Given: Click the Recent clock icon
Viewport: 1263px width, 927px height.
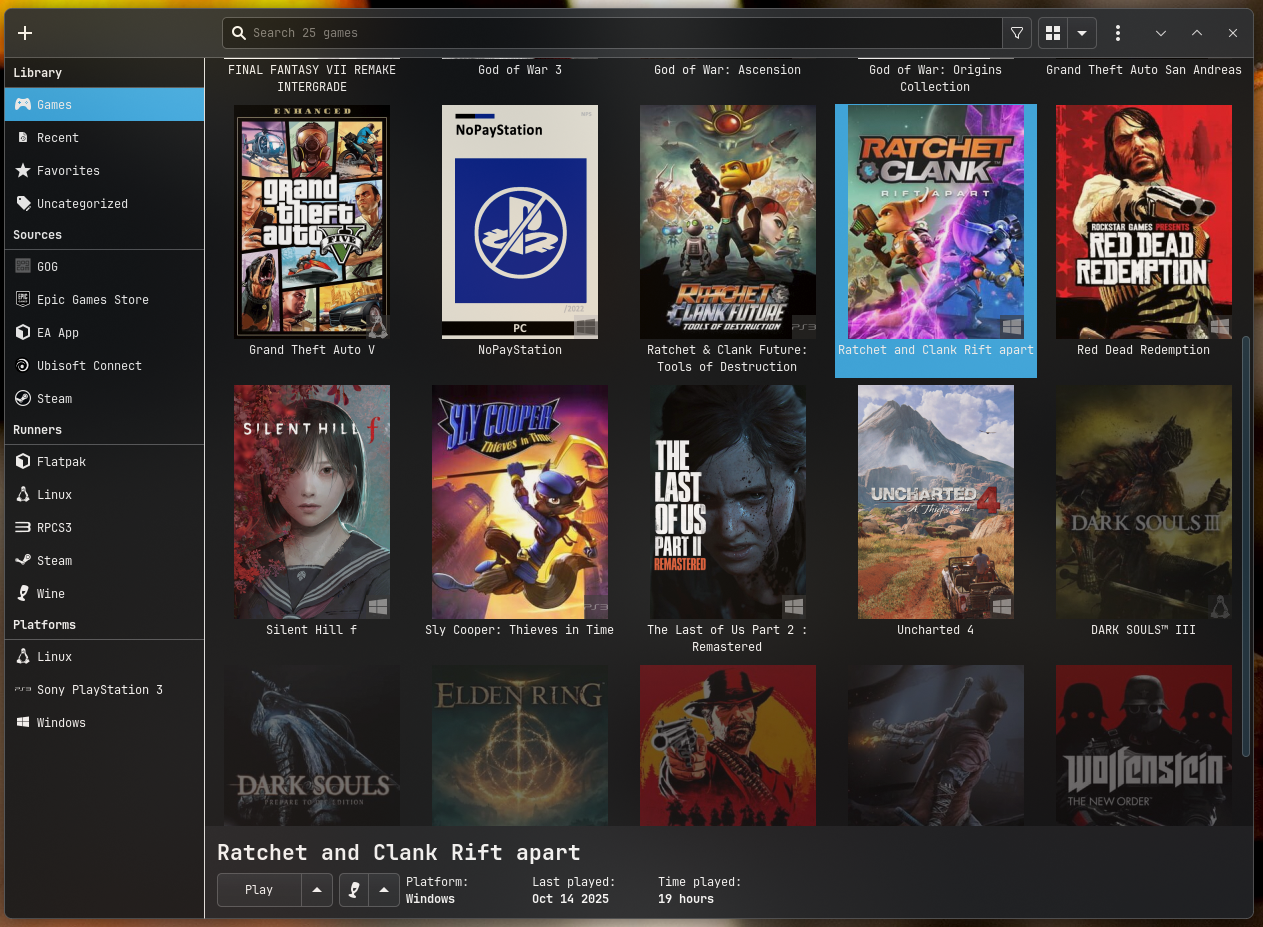Looking at the screenshot, I should (x=23, y=137).
